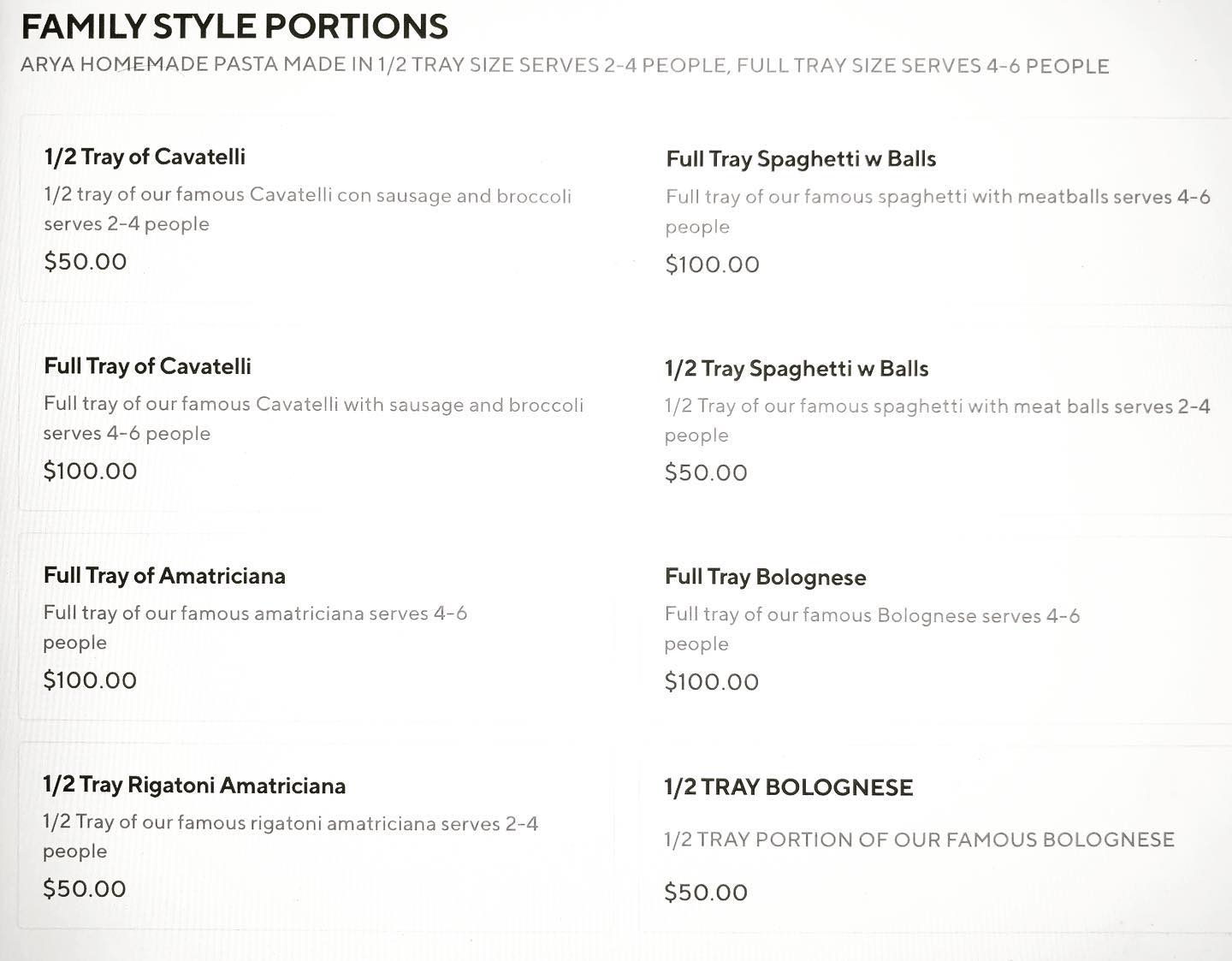The width and height of the screenshot is (1232, 961).
Task: Click $100.00 price under Full Tray Spaghetti
Action: [712, 264]
